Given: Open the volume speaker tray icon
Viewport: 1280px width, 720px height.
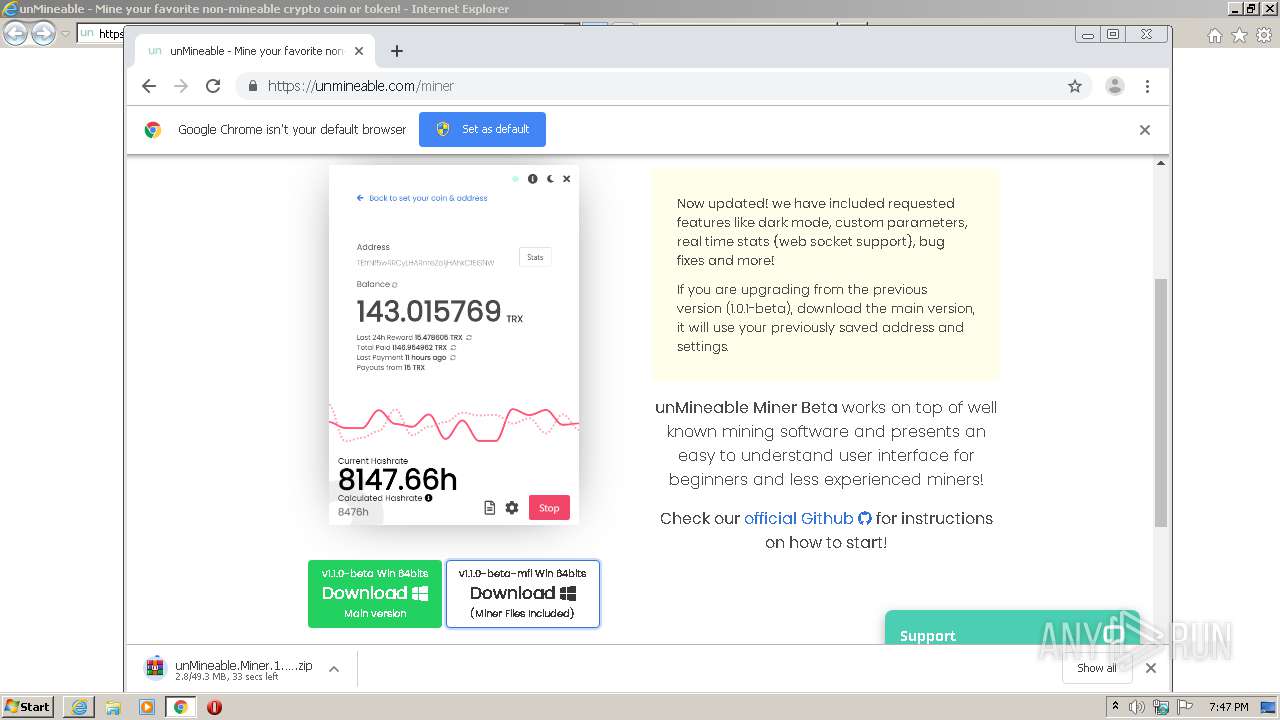Looking at the screenshot, I should 1138,707.
